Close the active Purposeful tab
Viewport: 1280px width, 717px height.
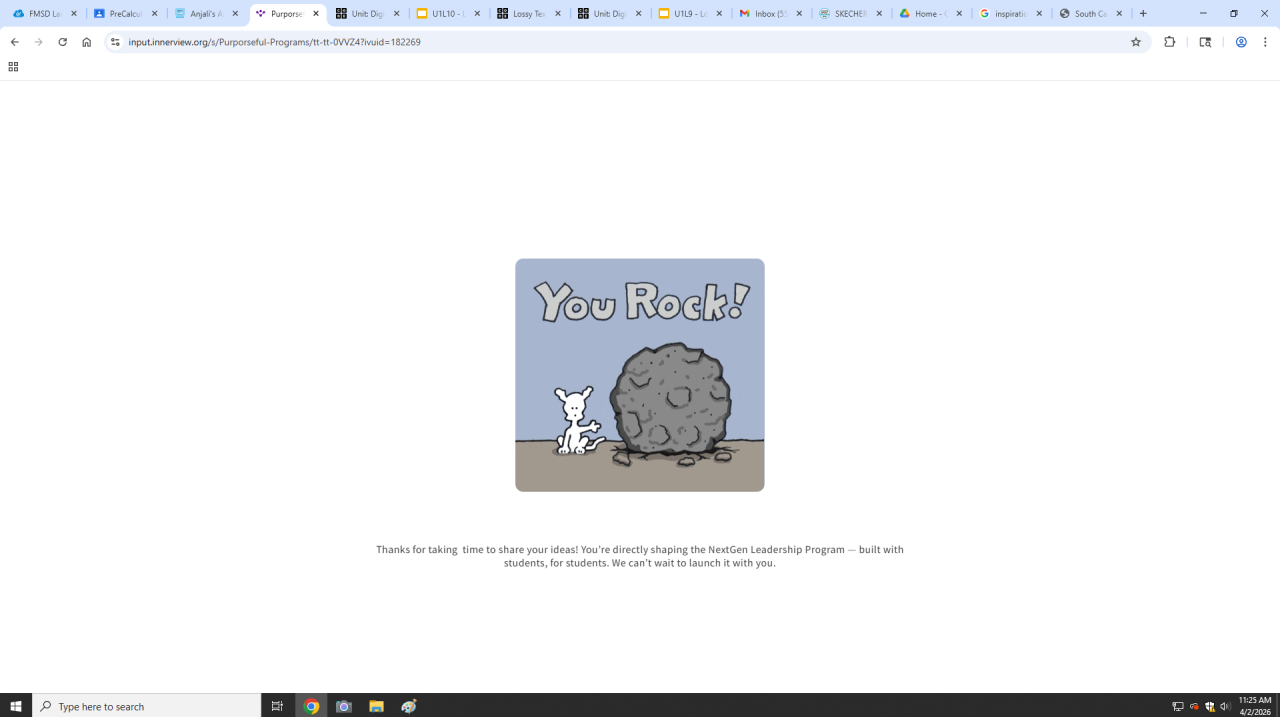(316, 14)
